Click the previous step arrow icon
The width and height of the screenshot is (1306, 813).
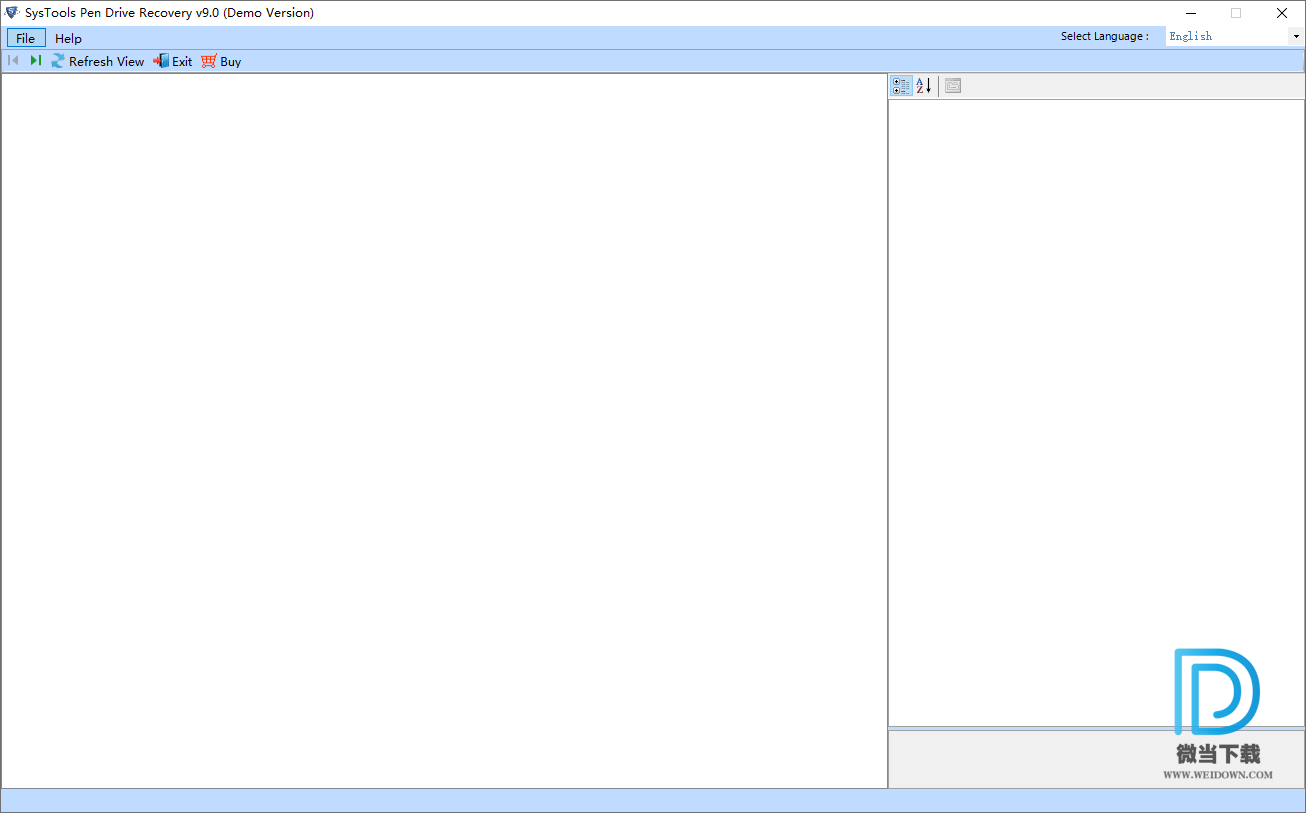point(13,61)
